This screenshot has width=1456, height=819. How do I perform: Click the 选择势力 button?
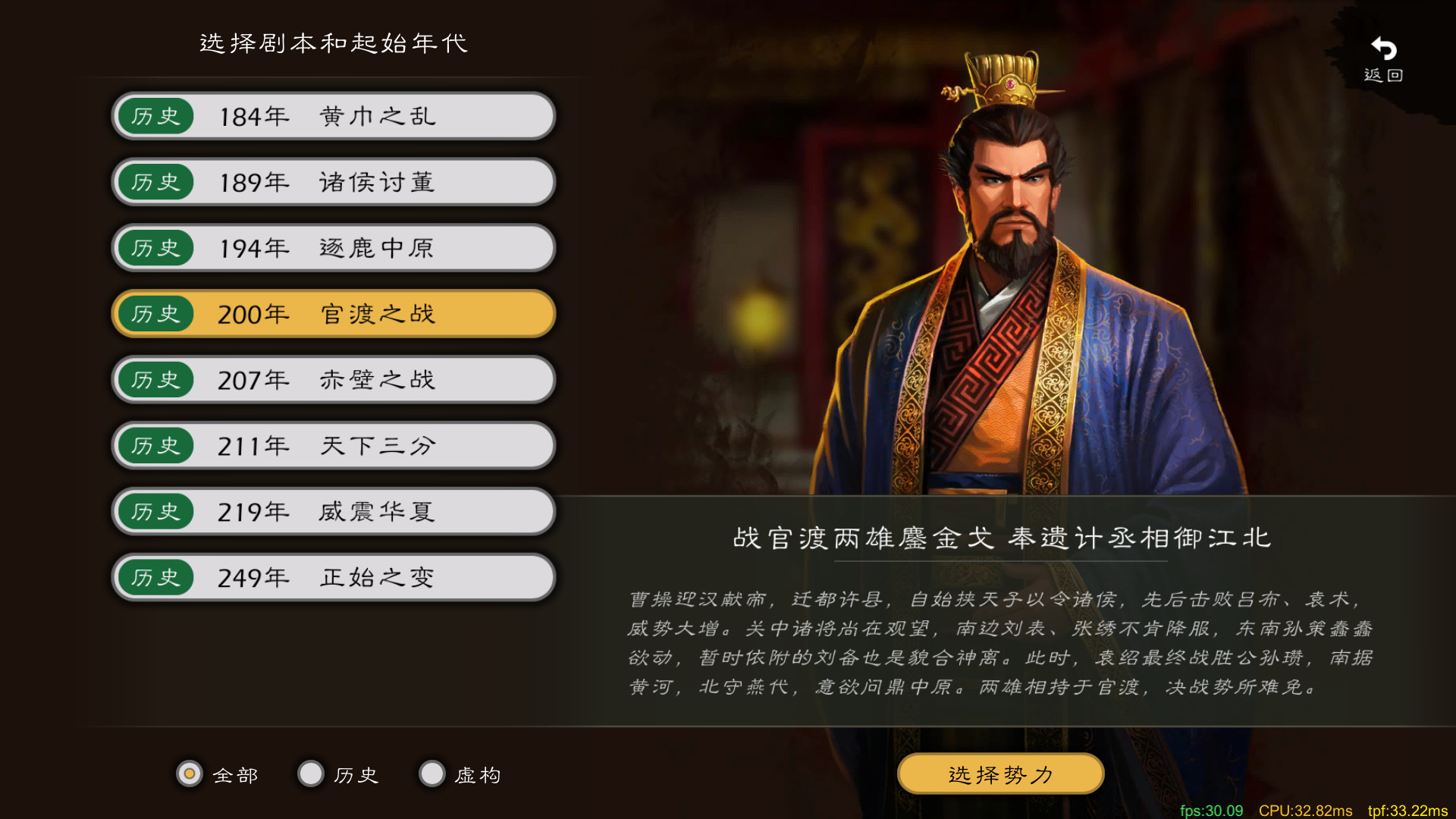[x=1000, y=774]
